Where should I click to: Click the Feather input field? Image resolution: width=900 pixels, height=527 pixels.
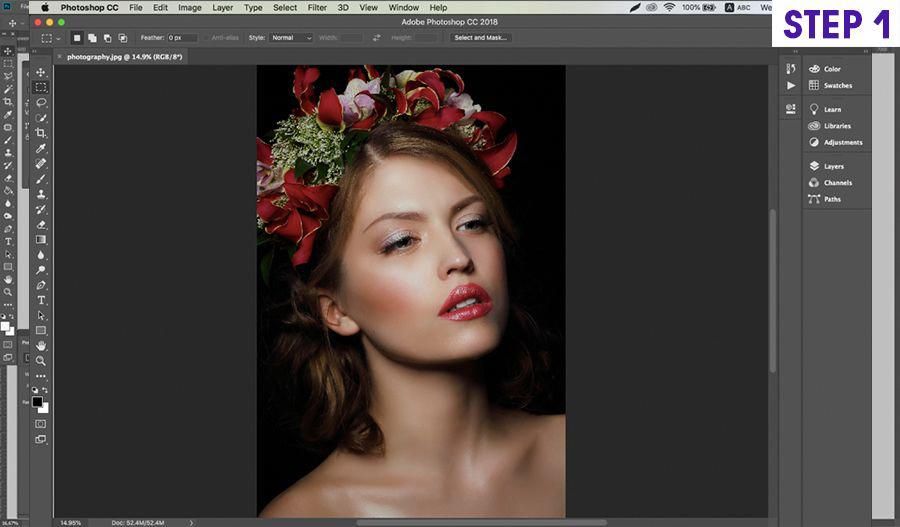coord(182,38)
